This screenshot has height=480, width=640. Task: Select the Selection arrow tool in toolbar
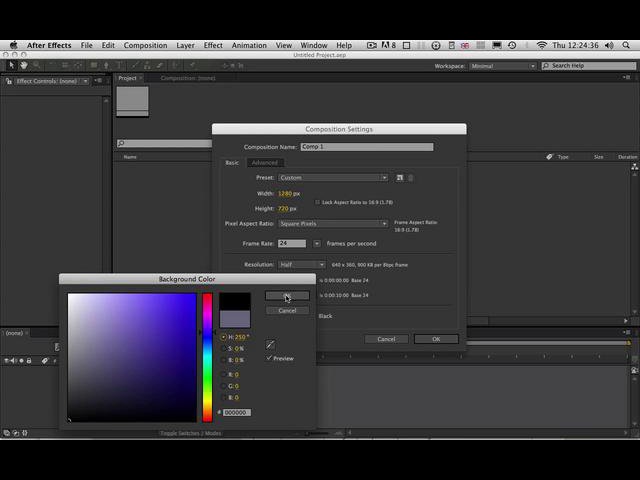[x=11, y=65]
